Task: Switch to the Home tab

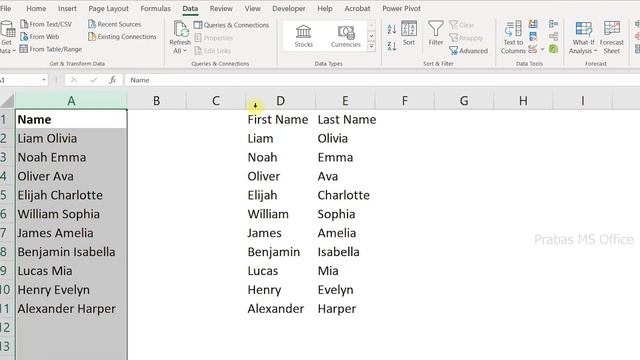Action: click(36, 8)
